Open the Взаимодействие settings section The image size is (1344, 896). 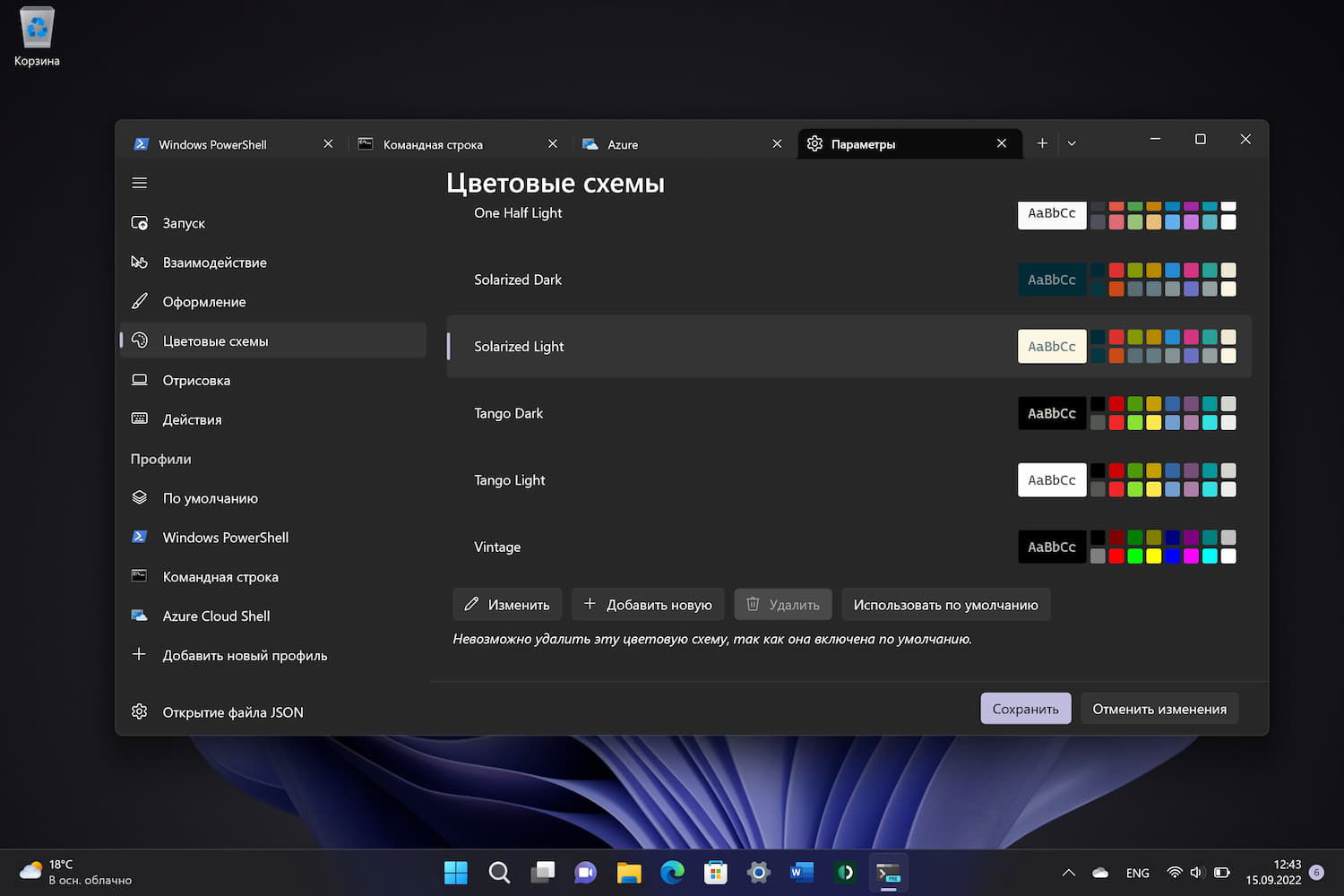[x=214, y=263]
